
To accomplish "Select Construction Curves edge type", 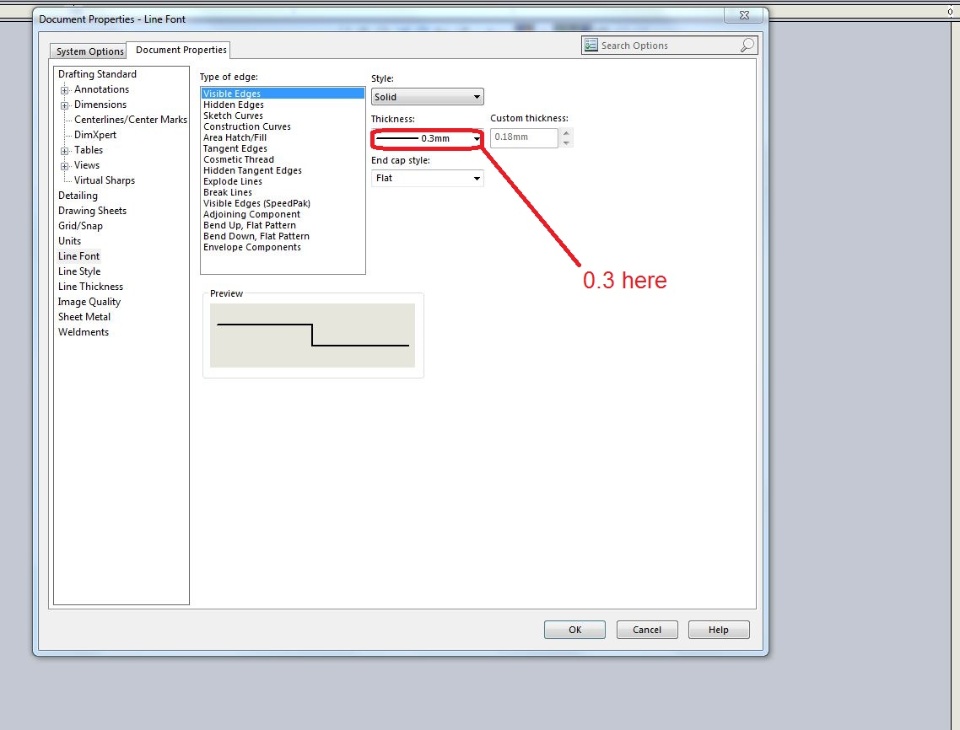I will click(x=247, y=127).
